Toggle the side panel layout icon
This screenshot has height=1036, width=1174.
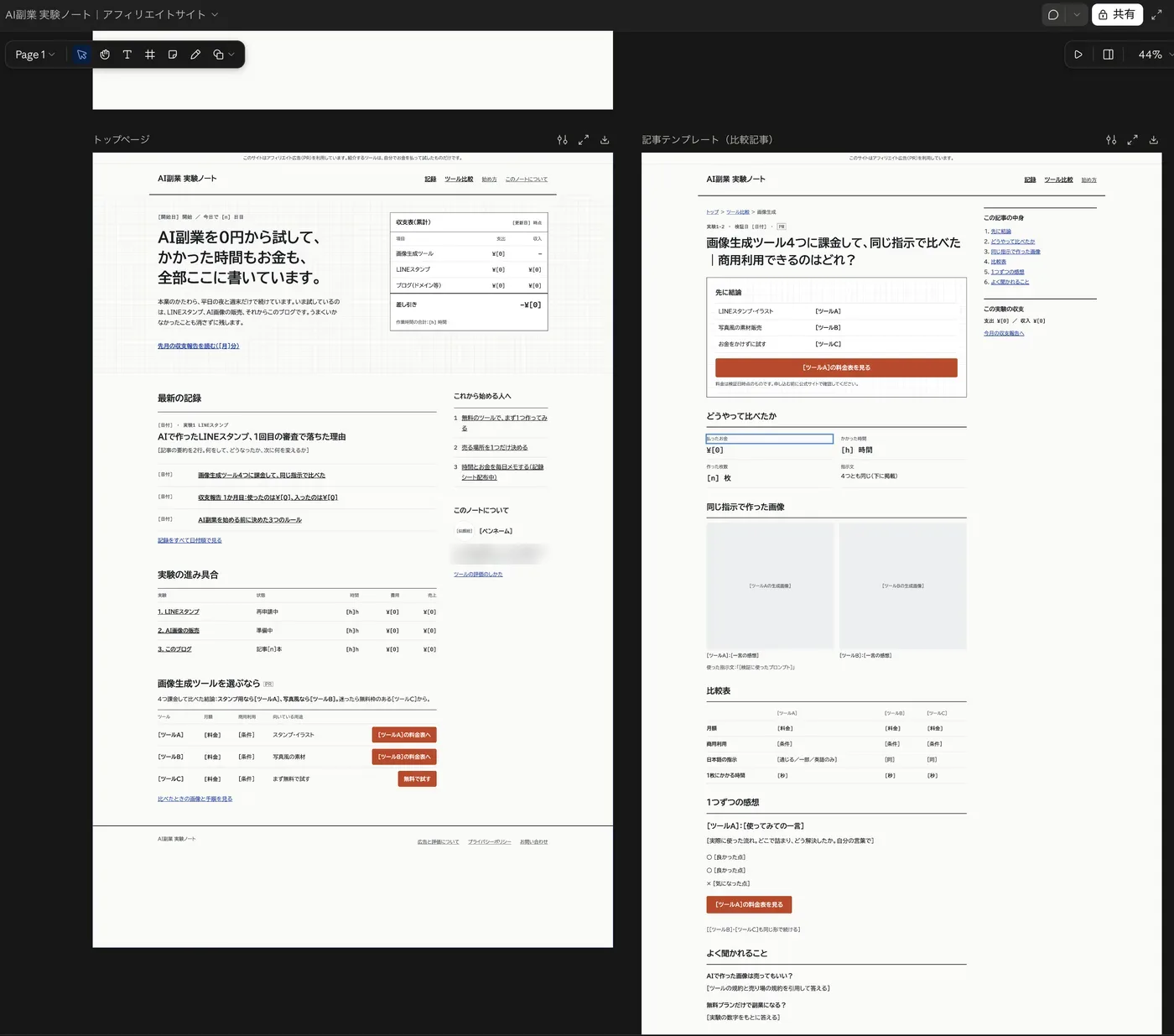click(x=1108, y=55)
